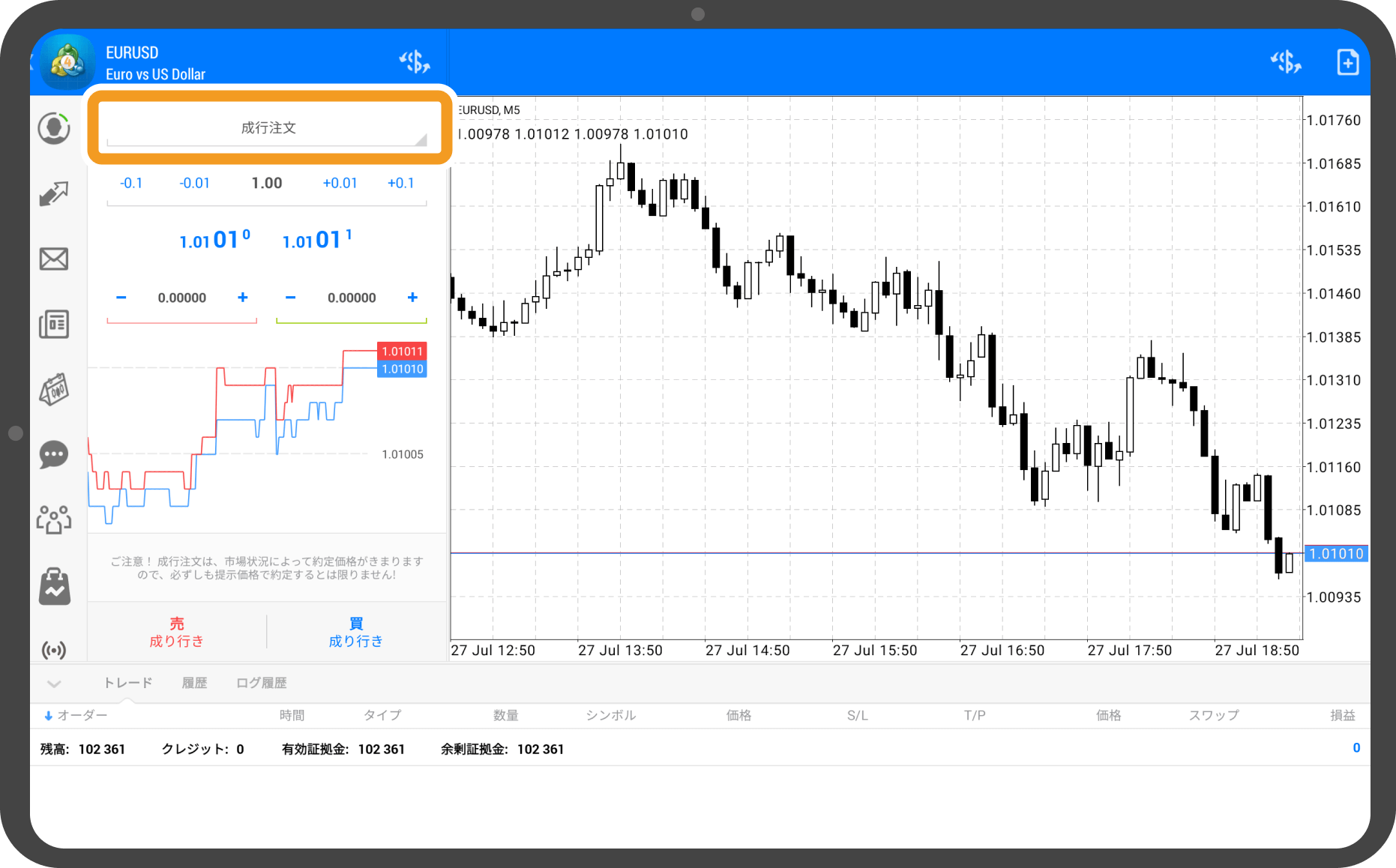Tap plus on the stop loss field
Image resolution: width=1396 pixels, height=868 pixels.
(243, 298)
